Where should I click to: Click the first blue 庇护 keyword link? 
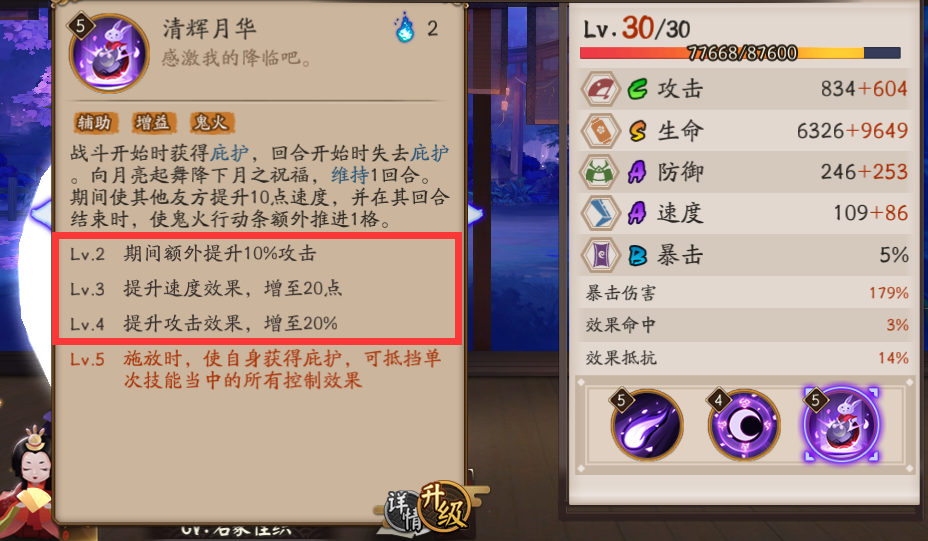click(x=230, y=153)
